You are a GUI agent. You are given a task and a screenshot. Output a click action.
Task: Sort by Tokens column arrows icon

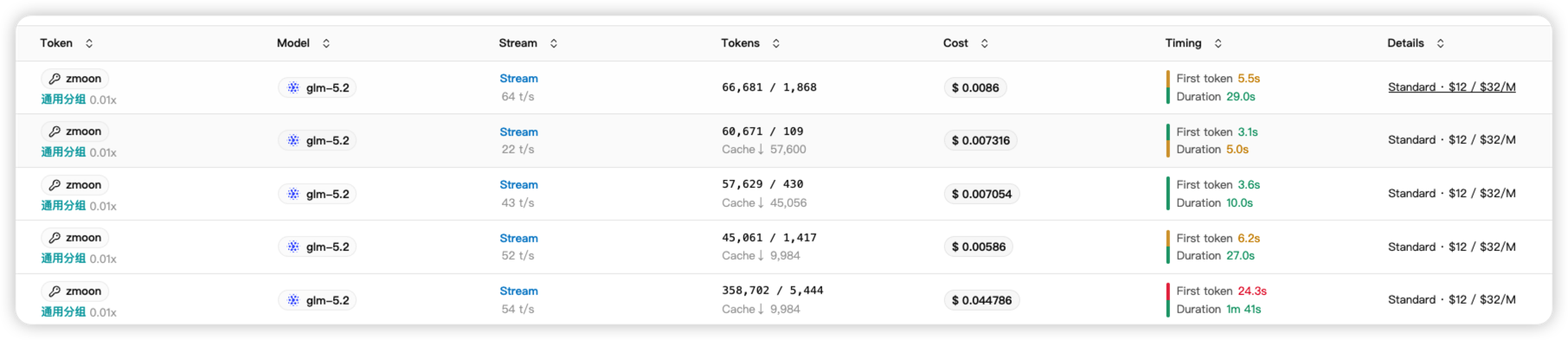point(776,43)
